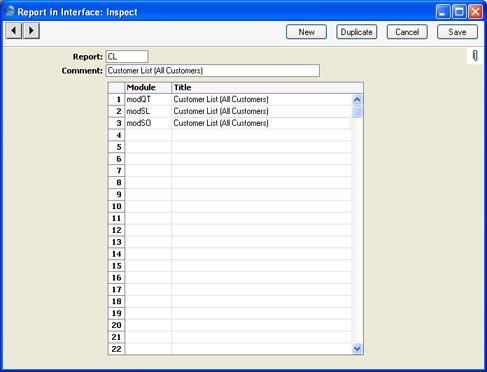
Task: Click the Title cell in row 1
Action: [x=262, y=99]
